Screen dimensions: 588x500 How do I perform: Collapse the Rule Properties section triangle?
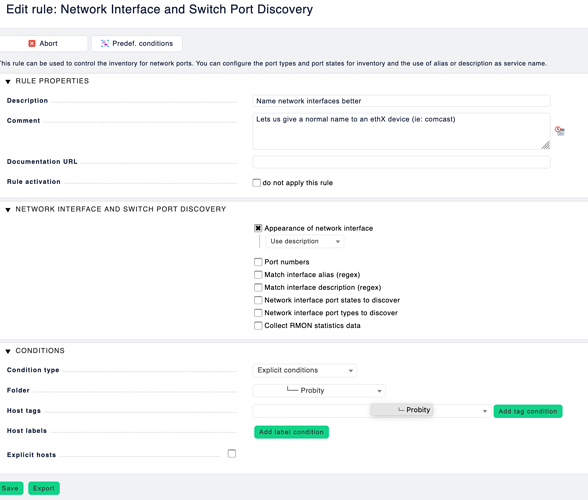click(8, 81)
